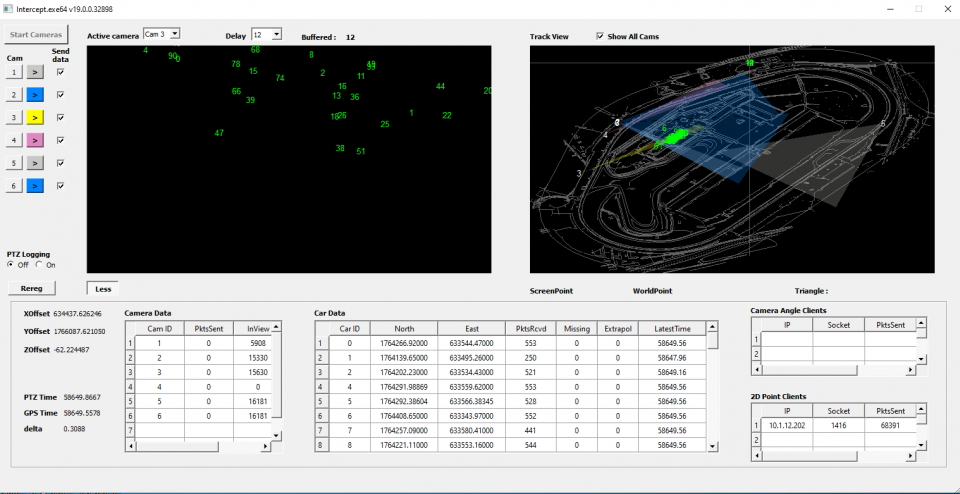The width and height of the screenshot is (960, 494).
Task: Click the blue arrow button for Cam 6
Action: click(x=35, y=185)
